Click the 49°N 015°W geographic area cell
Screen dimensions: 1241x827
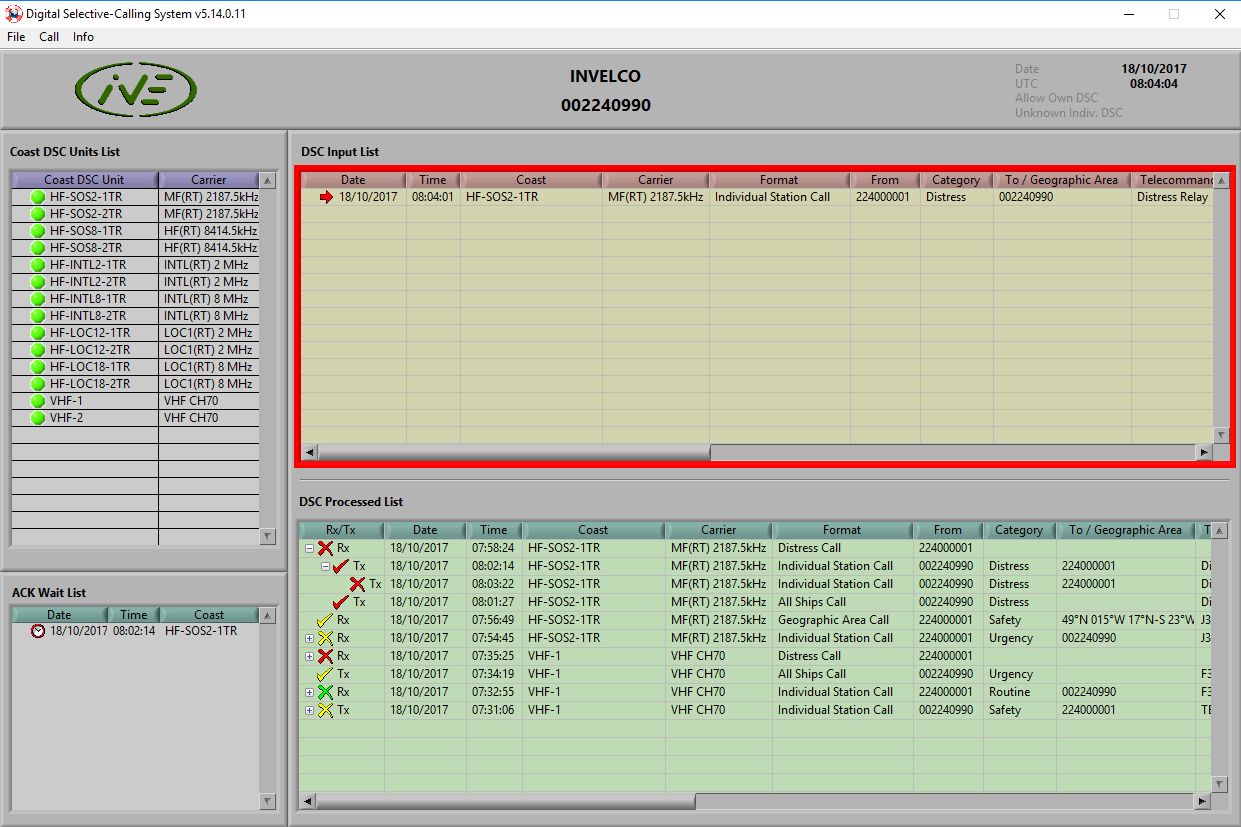point(1127,620)
